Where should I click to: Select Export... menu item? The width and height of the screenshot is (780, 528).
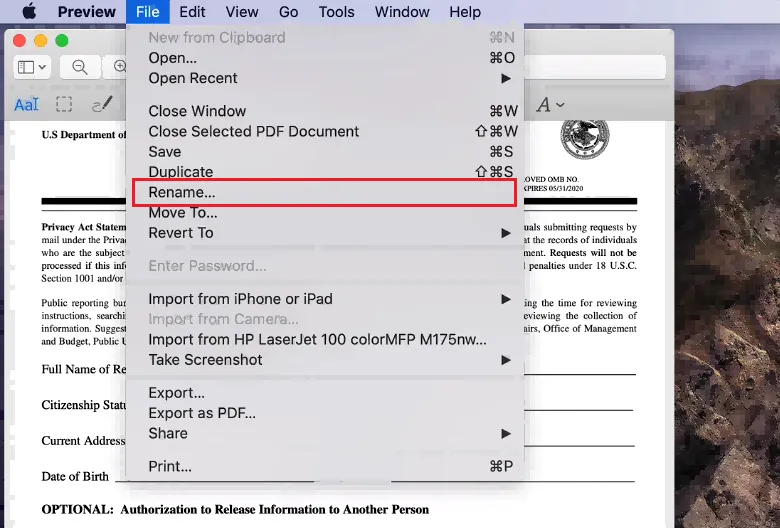[325, 393]
